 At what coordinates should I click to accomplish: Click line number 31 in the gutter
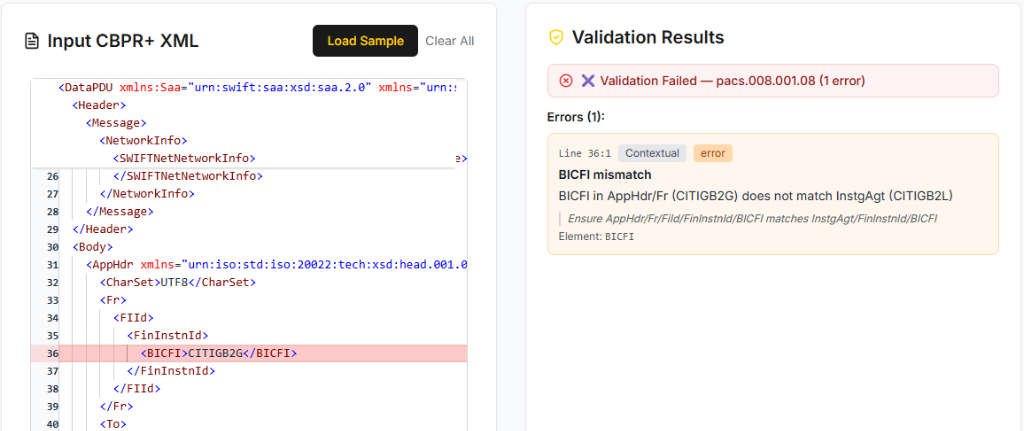pyautogui.click(x=52, y=265)
